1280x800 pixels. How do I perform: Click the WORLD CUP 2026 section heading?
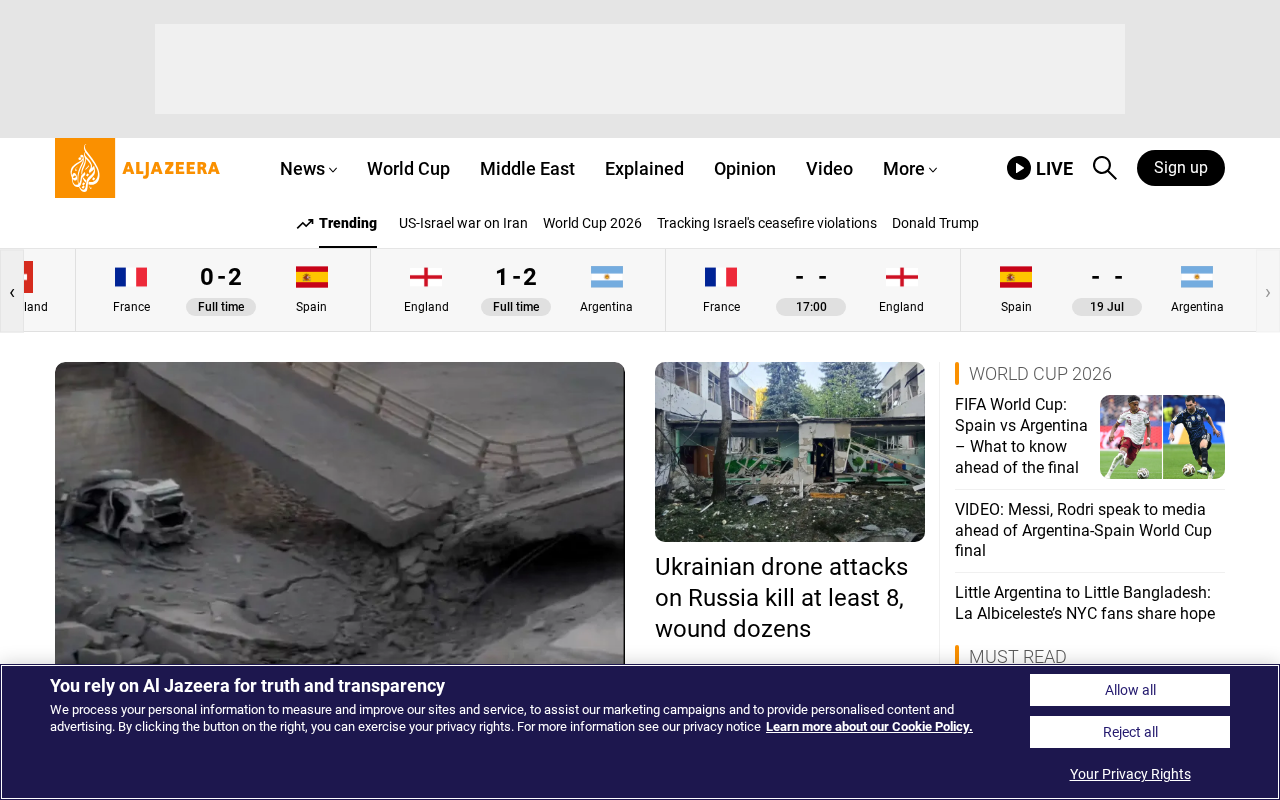tap(1040, 374)
